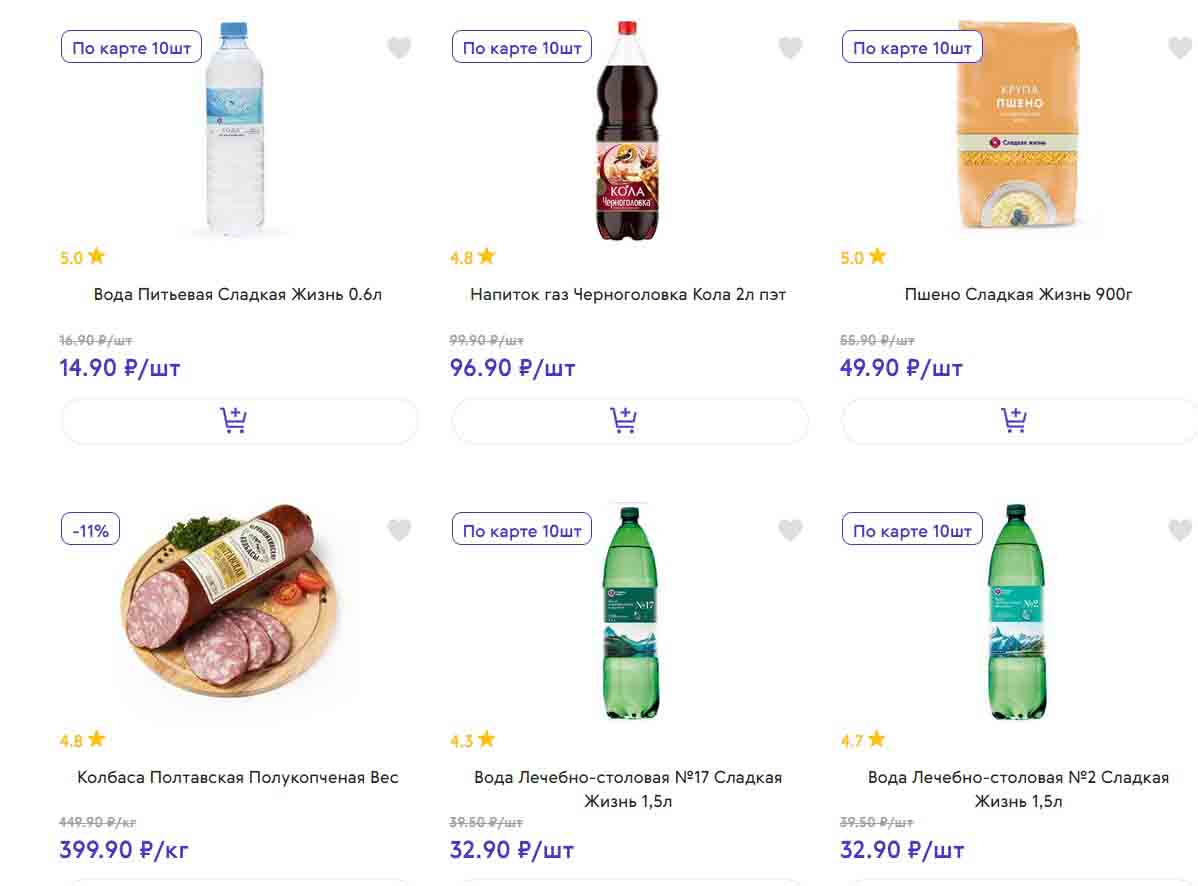Click star rating of Вода №2
Viewport: 1198px width, 886px height.
[863, 741]
